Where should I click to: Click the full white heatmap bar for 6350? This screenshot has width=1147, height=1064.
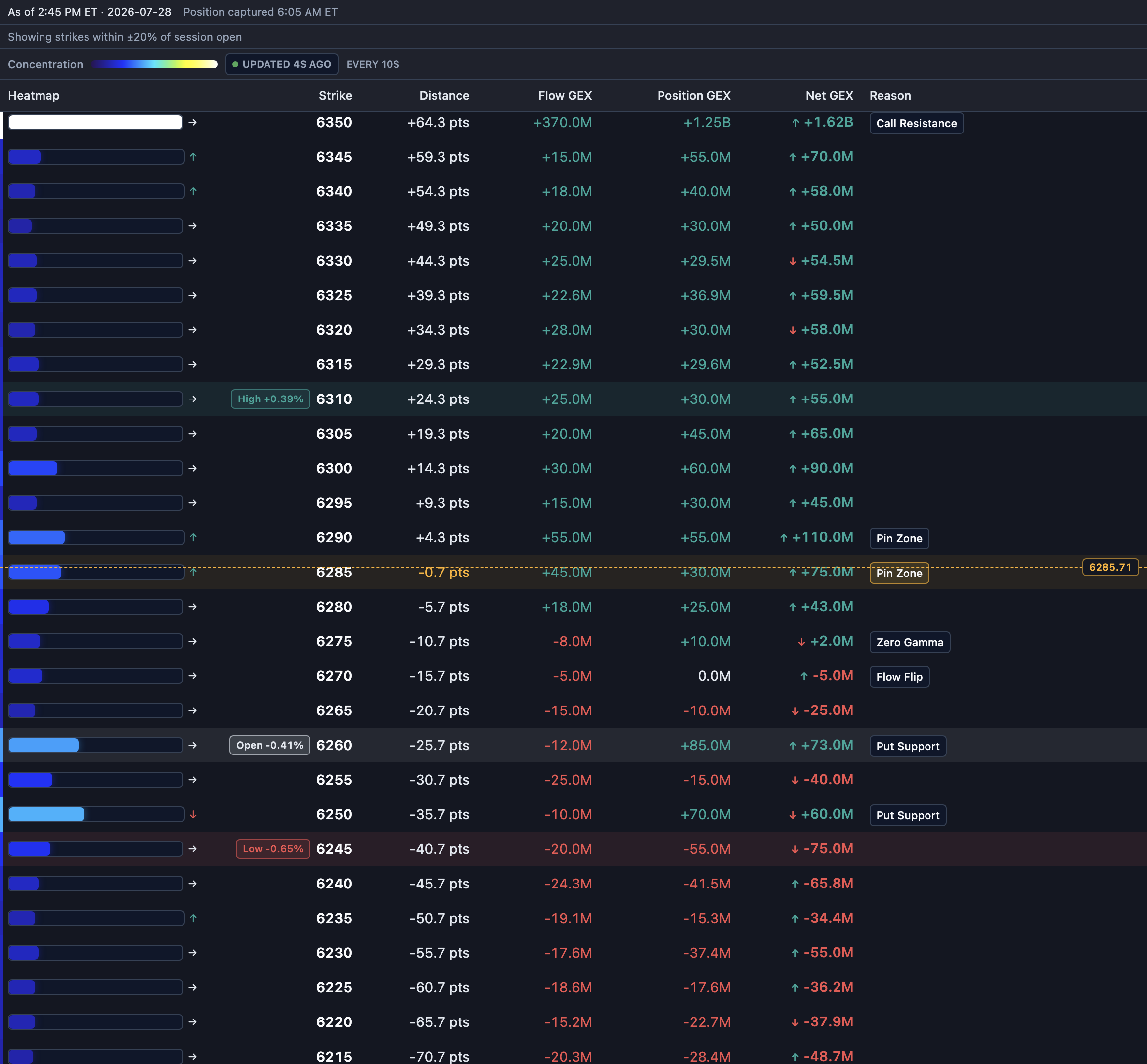click(95, 122)
